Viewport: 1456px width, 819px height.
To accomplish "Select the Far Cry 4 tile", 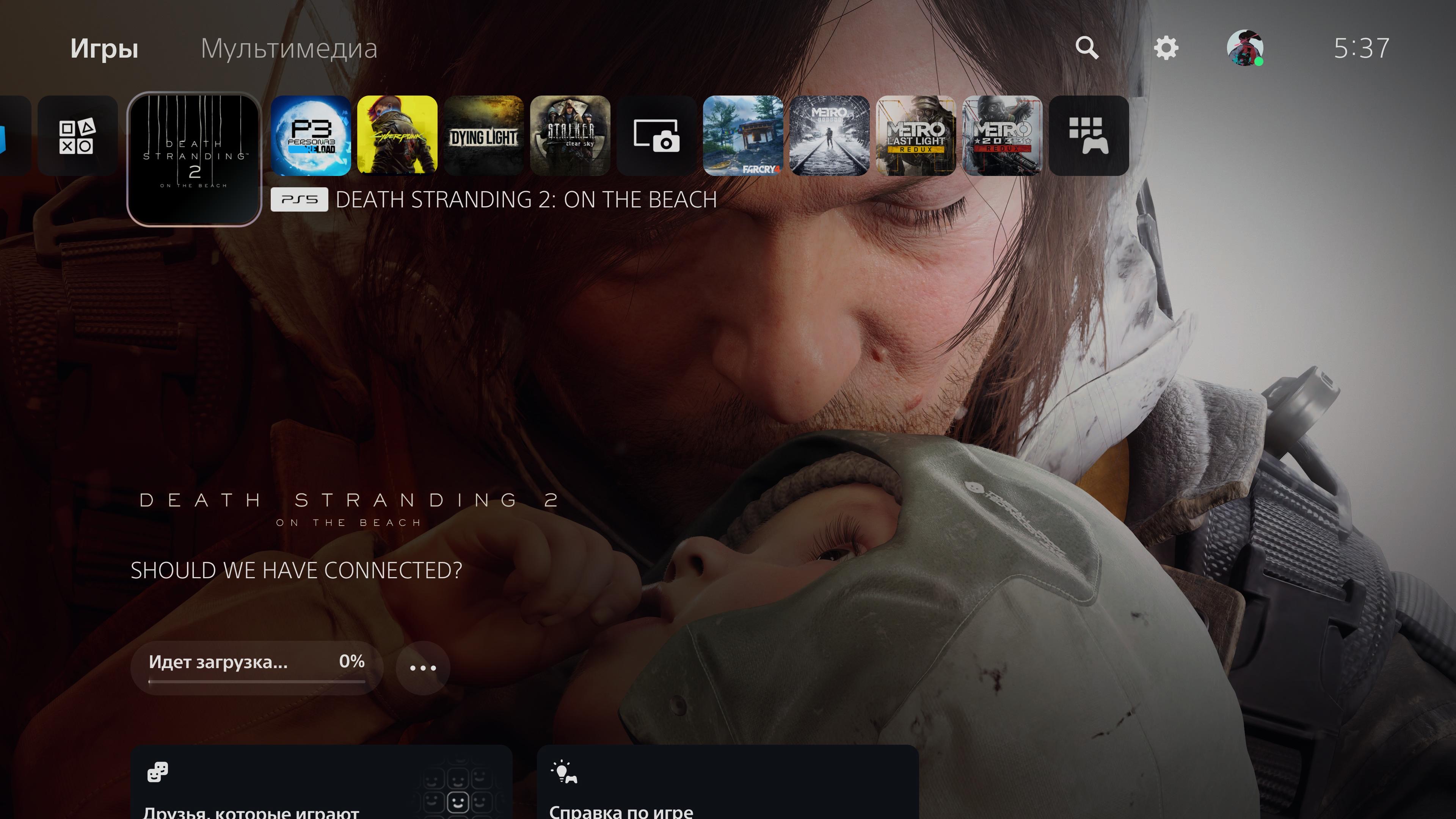I will 743,136.
